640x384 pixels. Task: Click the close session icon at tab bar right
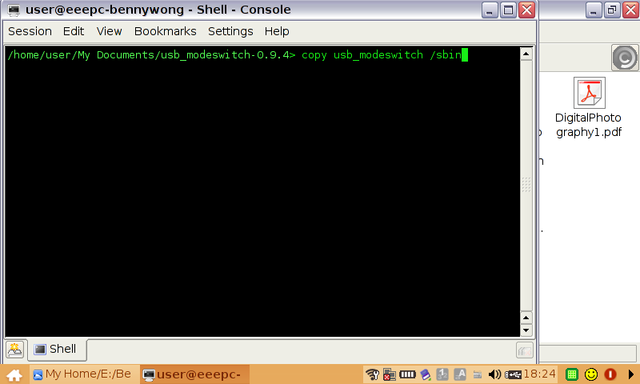pos(524,350)
